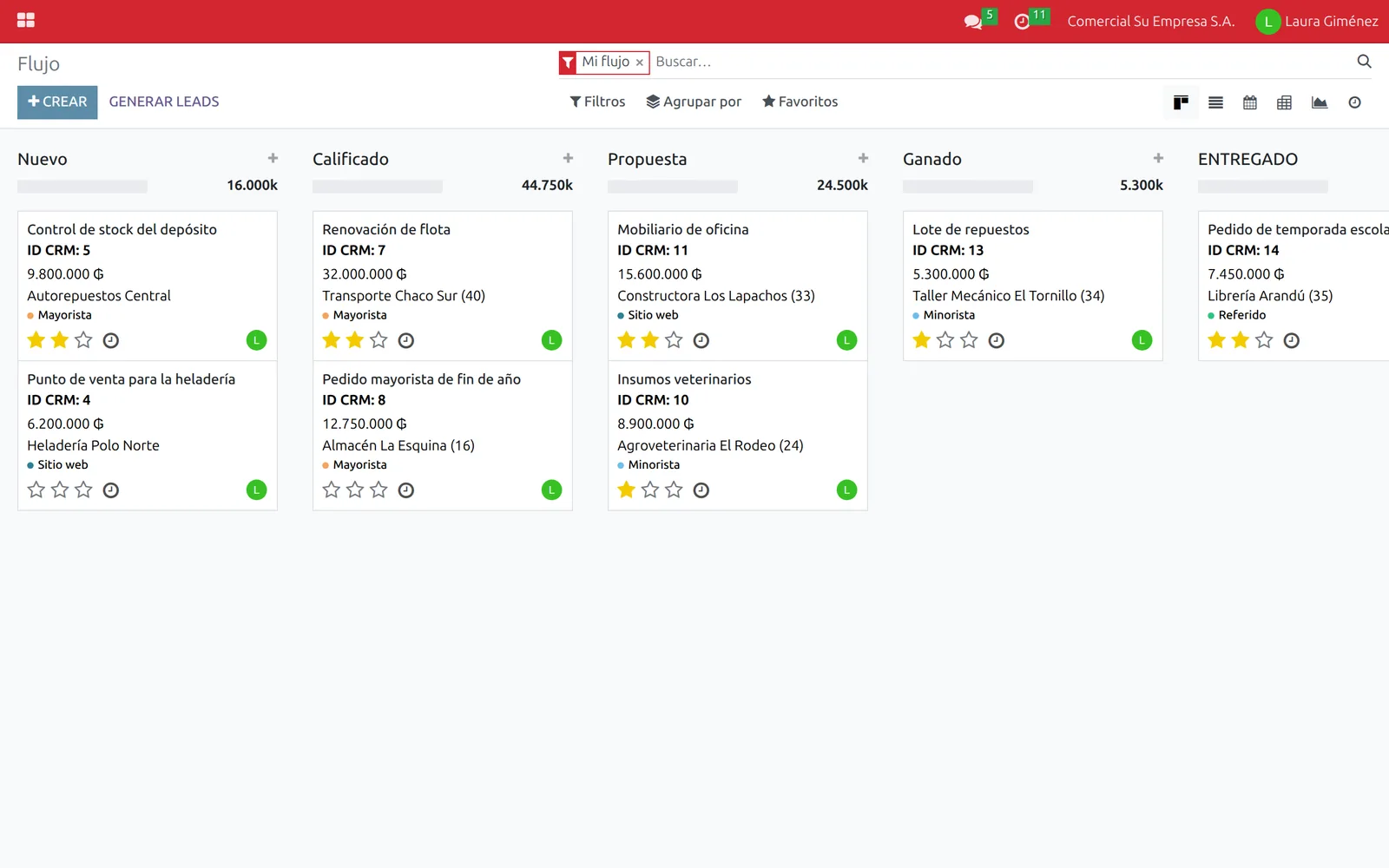Click the Nuevo column progress bar
Viewport: 1389px width, 868px height.
(82, 186)
